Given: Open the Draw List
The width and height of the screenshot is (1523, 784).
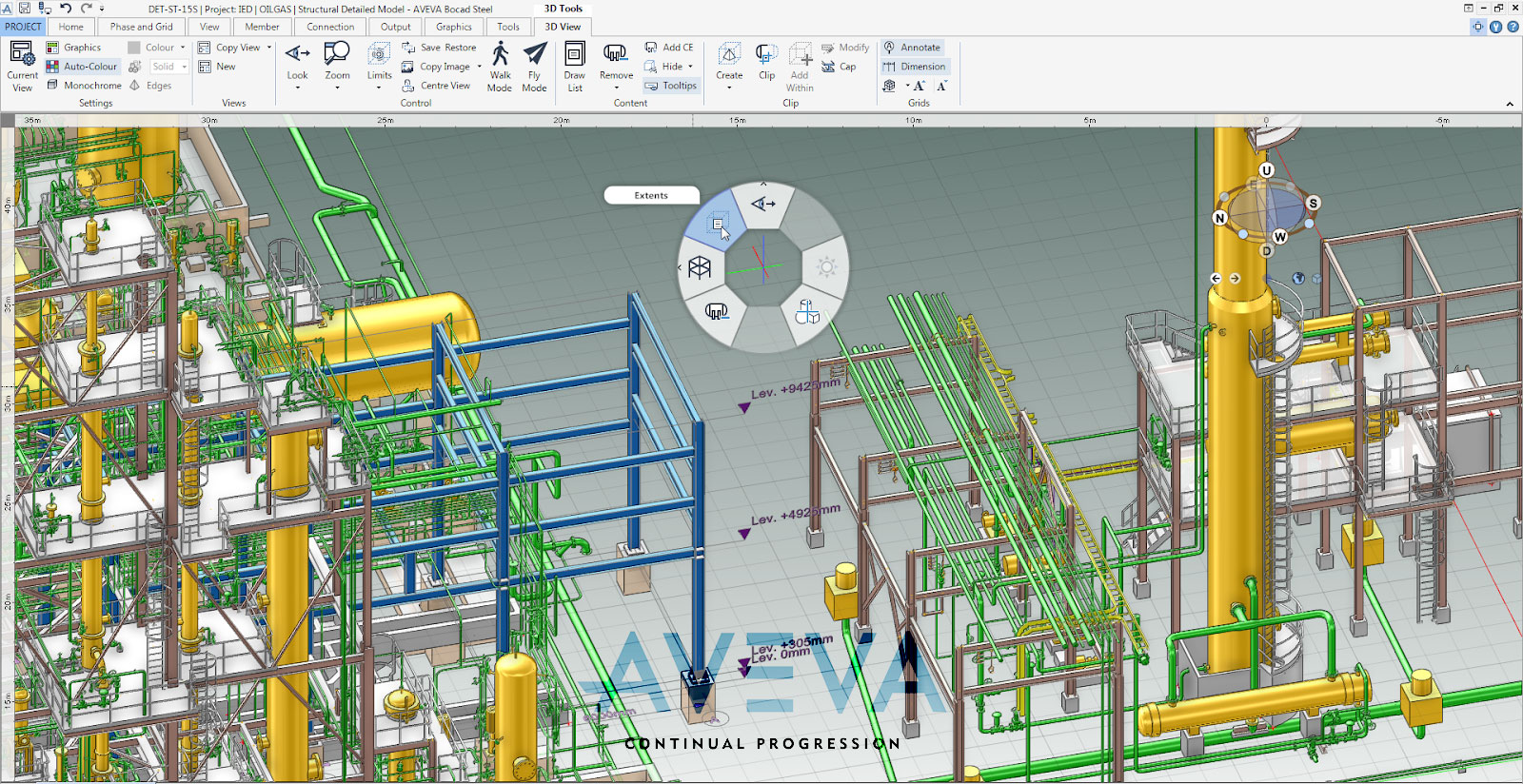Looking at the screenshot, I should coord(575,66).
